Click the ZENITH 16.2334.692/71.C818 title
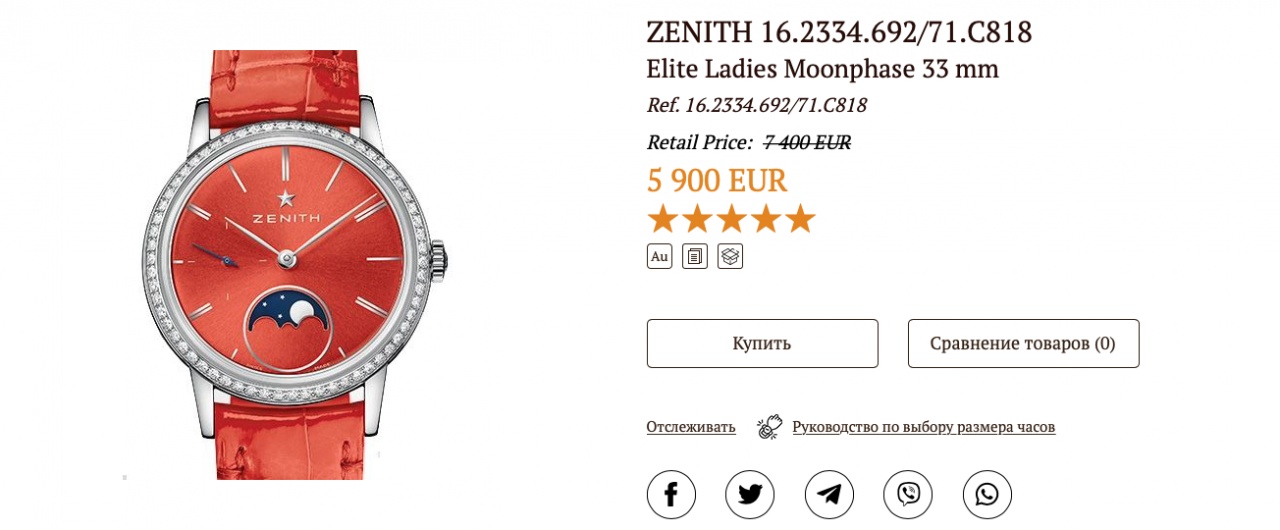 pyautogui.click(x=839, y=32)
